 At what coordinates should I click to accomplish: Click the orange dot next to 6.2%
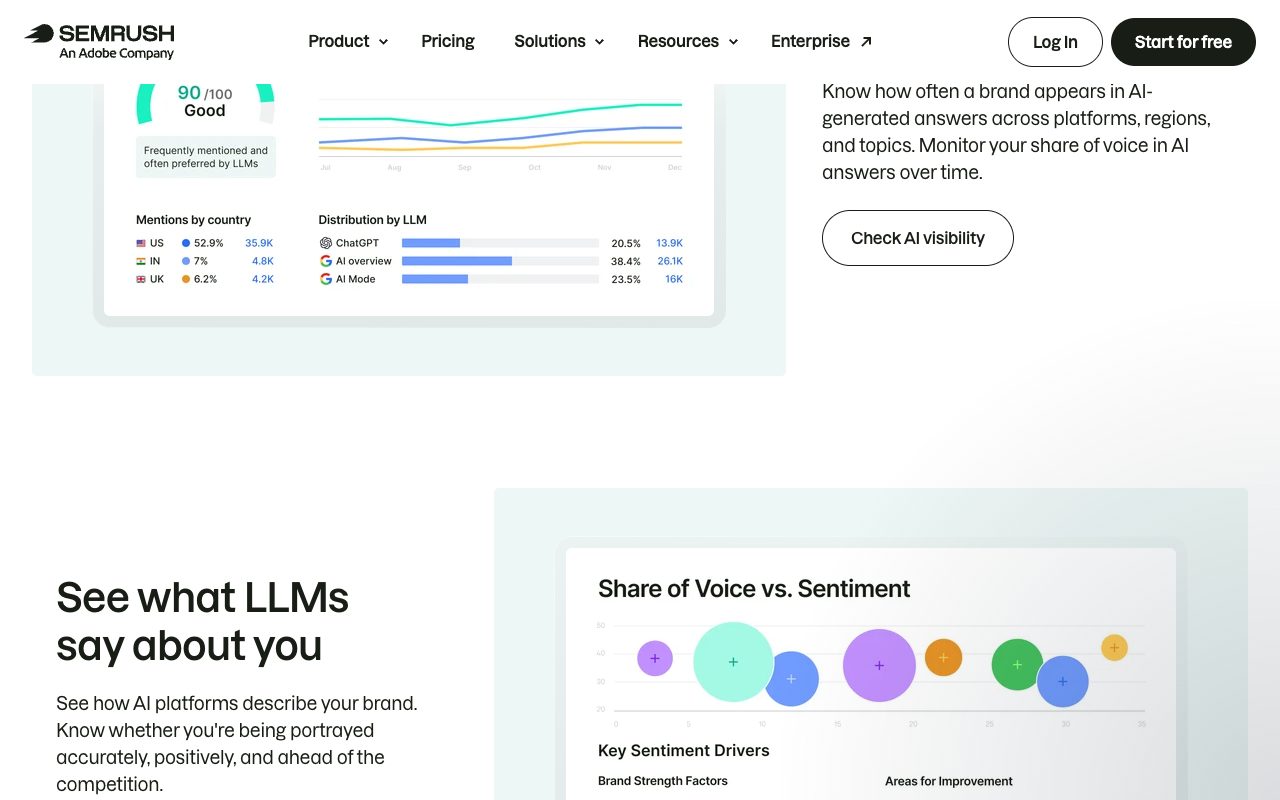tap(186, 279)
